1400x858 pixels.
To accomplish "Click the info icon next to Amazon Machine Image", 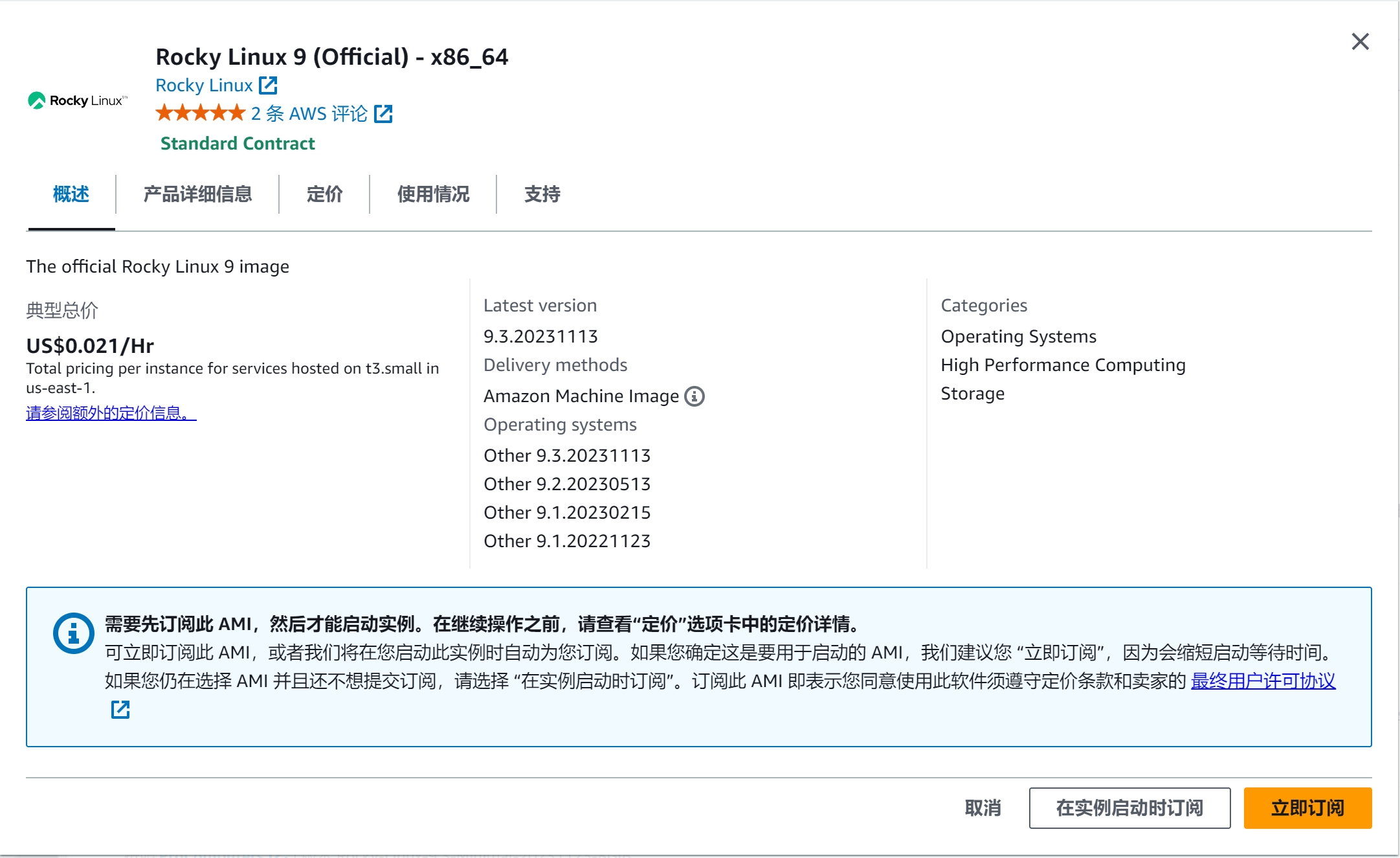I will pos(694,396).
